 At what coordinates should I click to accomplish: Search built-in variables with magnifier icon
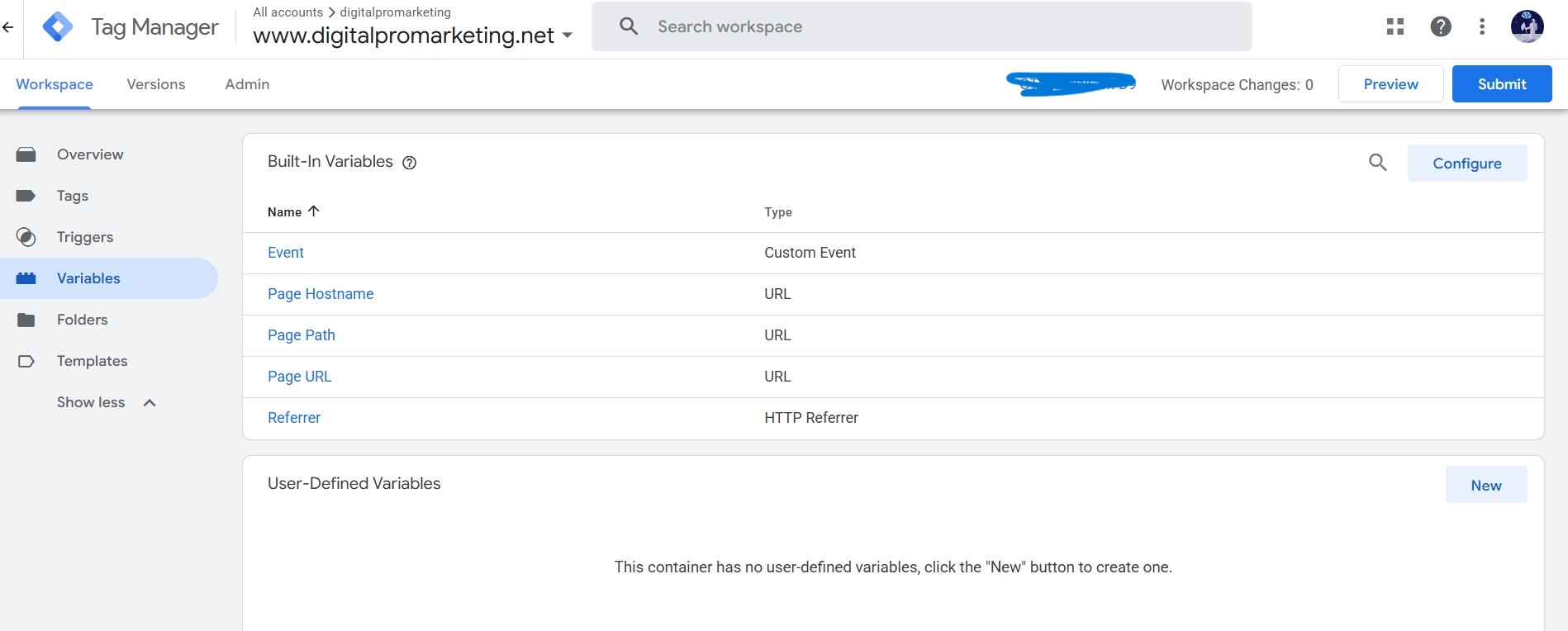point(1378,163)
